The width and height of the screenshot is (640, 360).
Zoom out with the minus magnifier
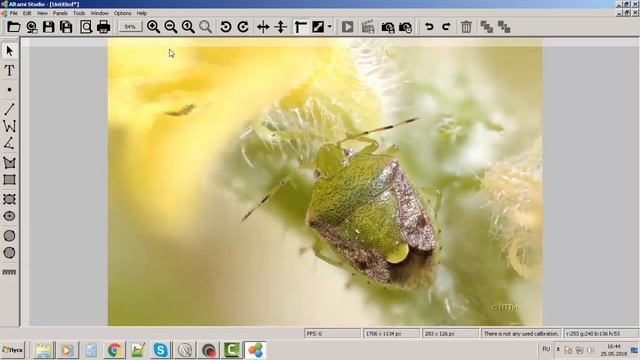171,27
